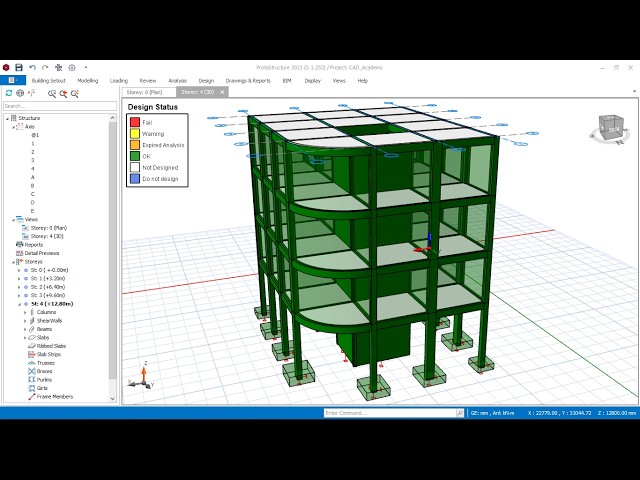Open the Help ribbon tab
This screenshot has width=640, height=480.
(362, 81)
